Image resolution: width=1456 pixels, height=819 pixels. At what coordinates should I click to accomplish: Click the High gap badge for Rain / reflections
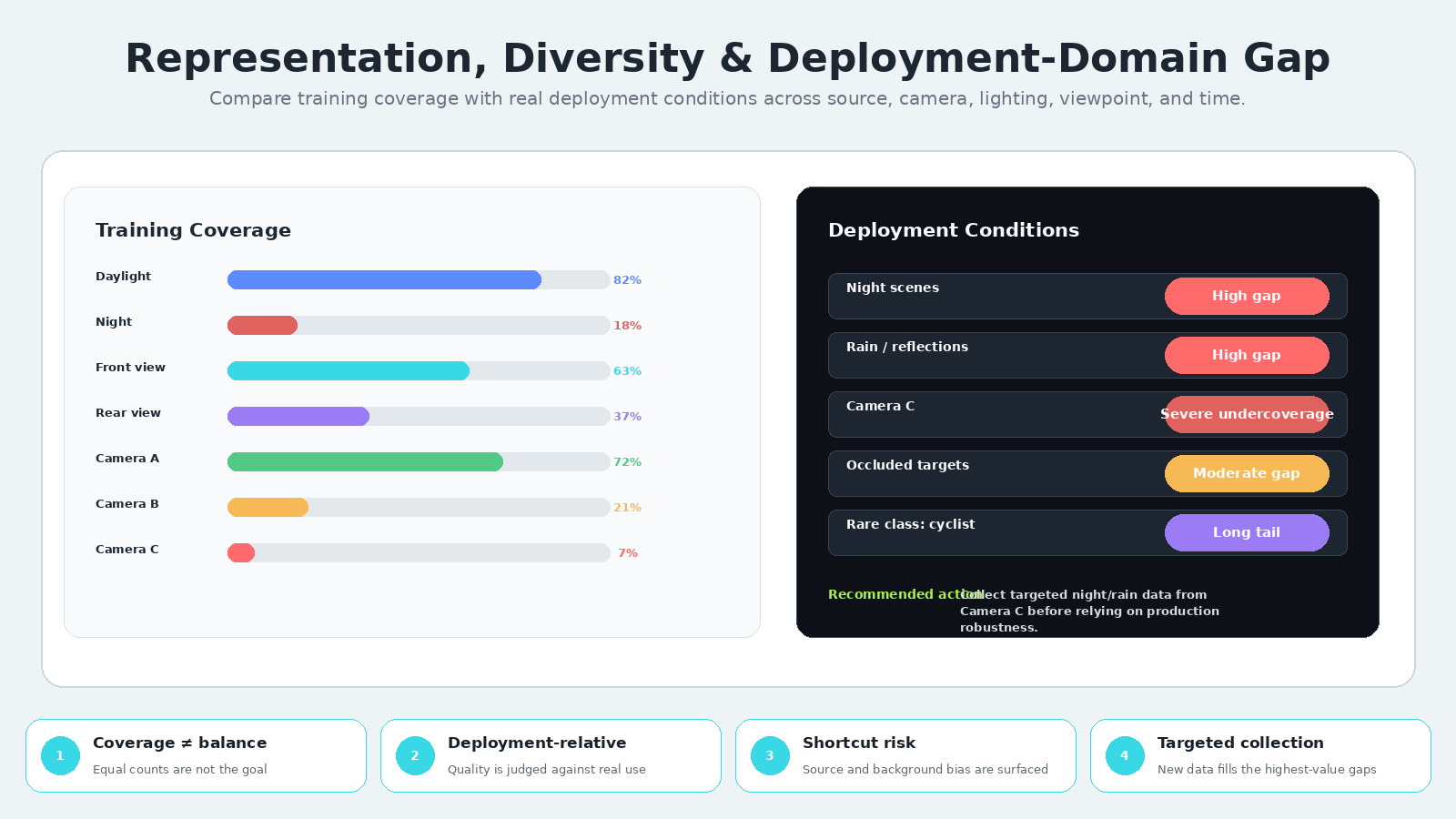tap(1247, 355)
